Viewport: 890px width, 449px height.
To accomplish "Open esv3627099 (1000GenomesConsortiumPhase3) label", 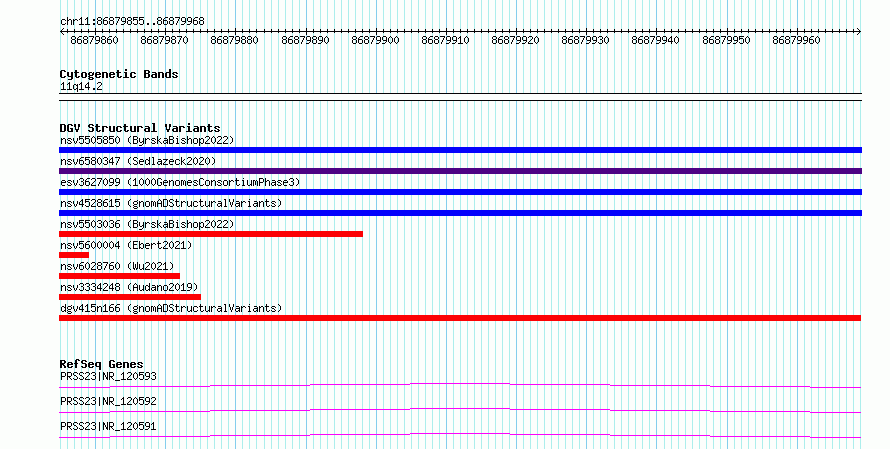I will click(x=180, y=182).
